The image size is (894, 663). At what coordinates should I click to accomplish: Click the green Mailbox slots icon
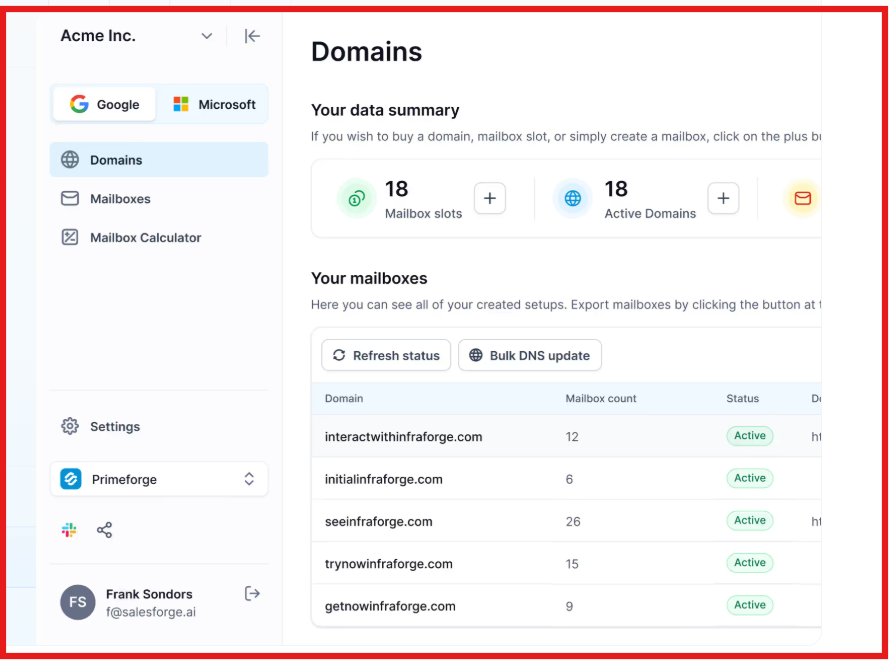(356, 198)
